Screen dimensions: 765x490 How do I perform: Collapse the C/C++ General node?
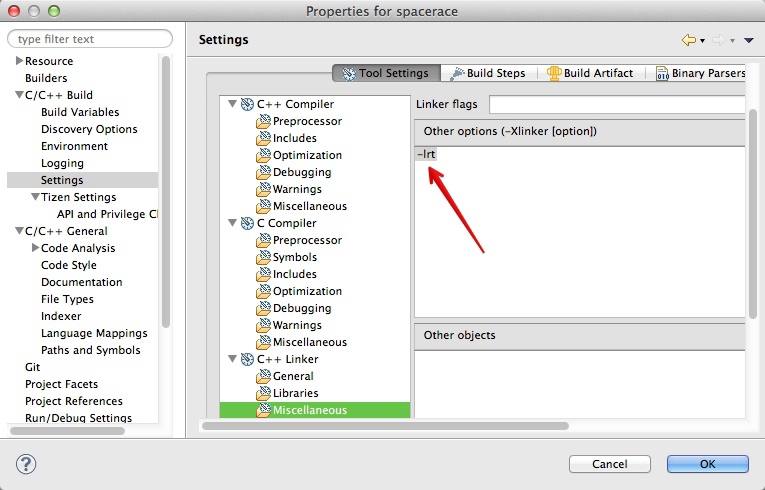(19, 230)
